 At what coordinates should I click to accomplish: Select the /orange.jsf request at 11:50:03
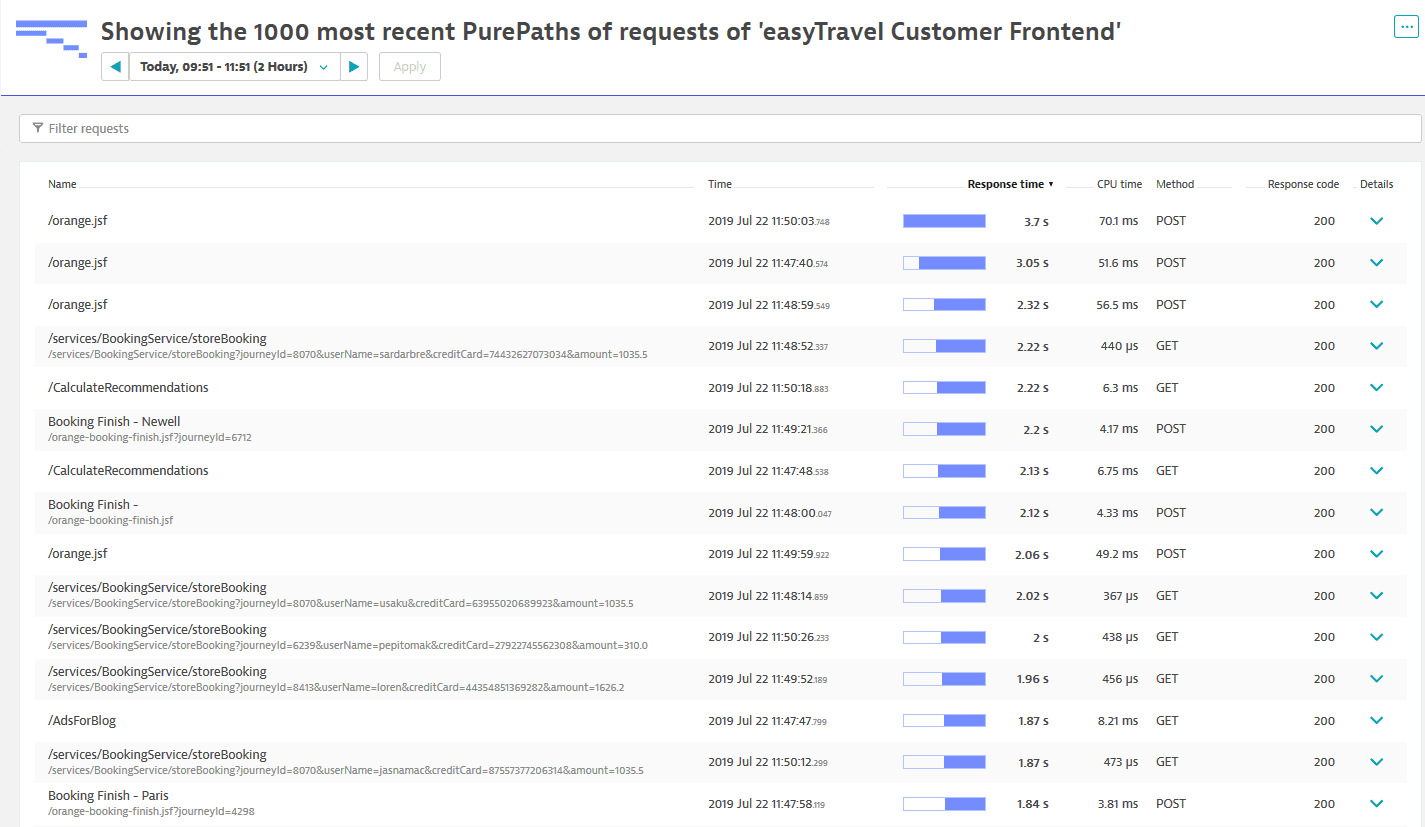(78, 221)
